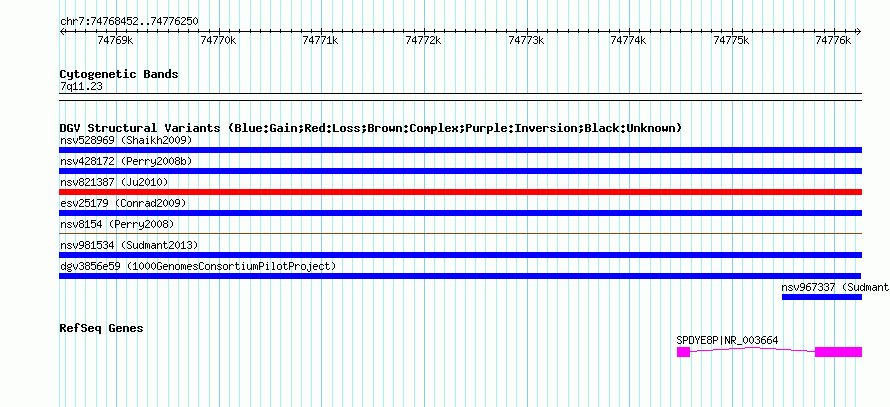Screen dimensions: 890x407
Task: Click the RefSeq Genes track title
Action: (x=101, y=329)
